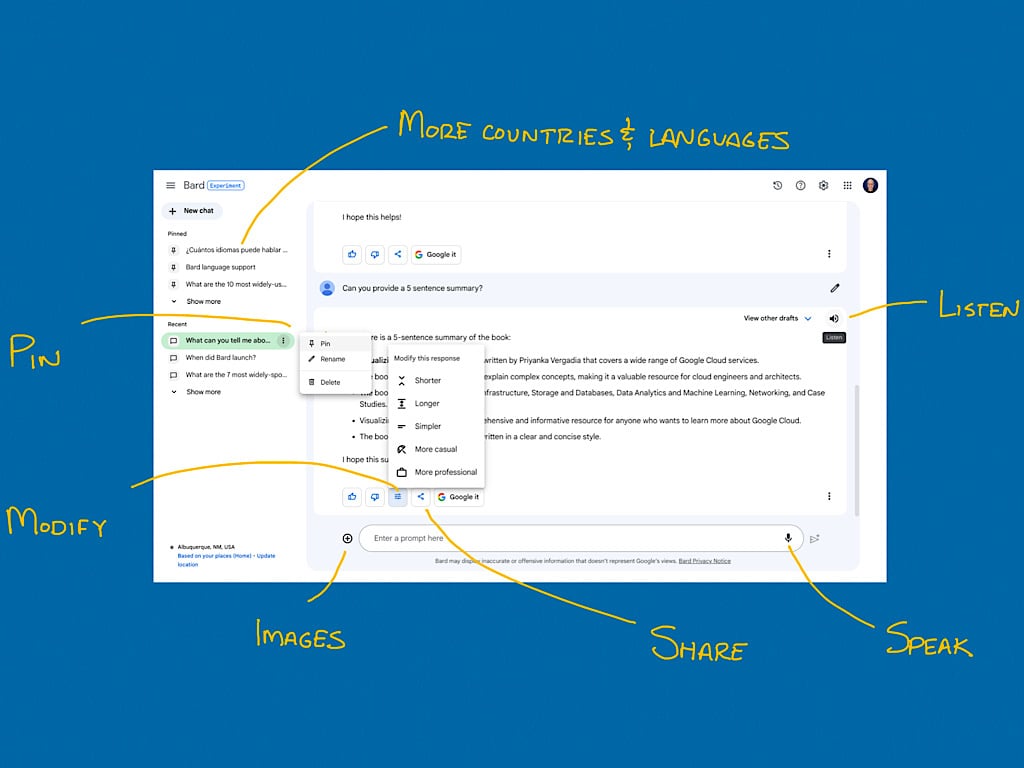
Task: Share the first response
Action: [398, 254]
